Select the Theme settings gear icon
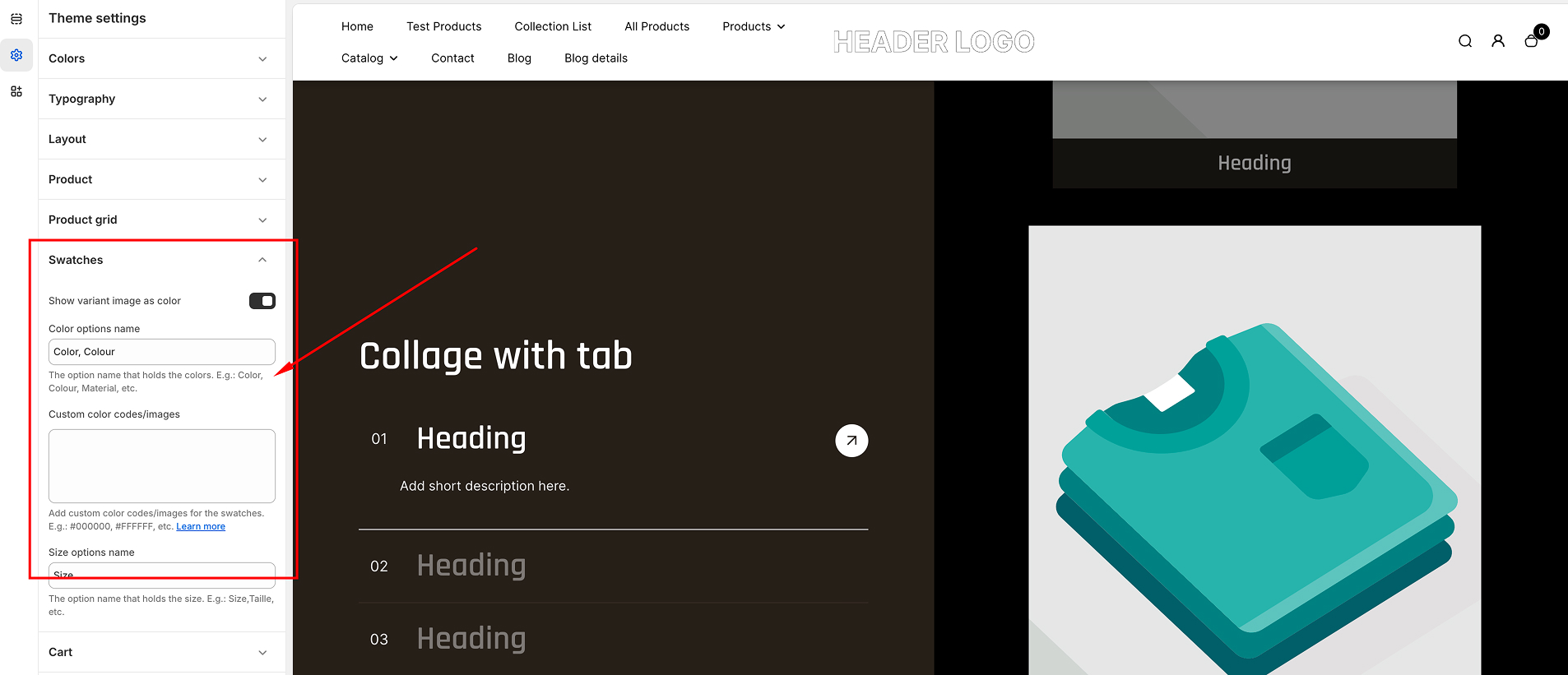1568x675 pixels. tap(16, 55)
